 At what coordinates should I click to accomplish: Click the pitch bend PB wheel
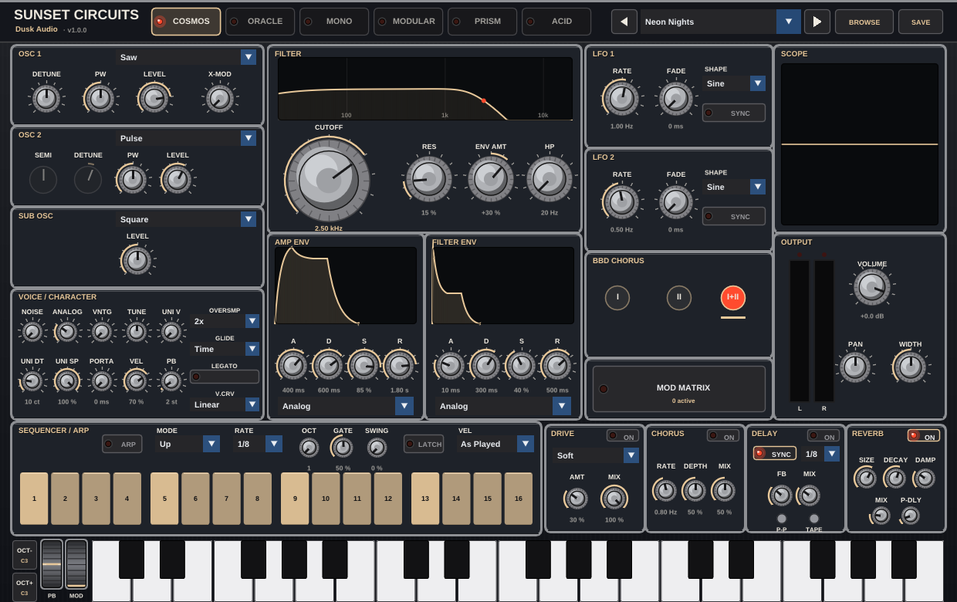pyautogui.click(x=52, y=564)
